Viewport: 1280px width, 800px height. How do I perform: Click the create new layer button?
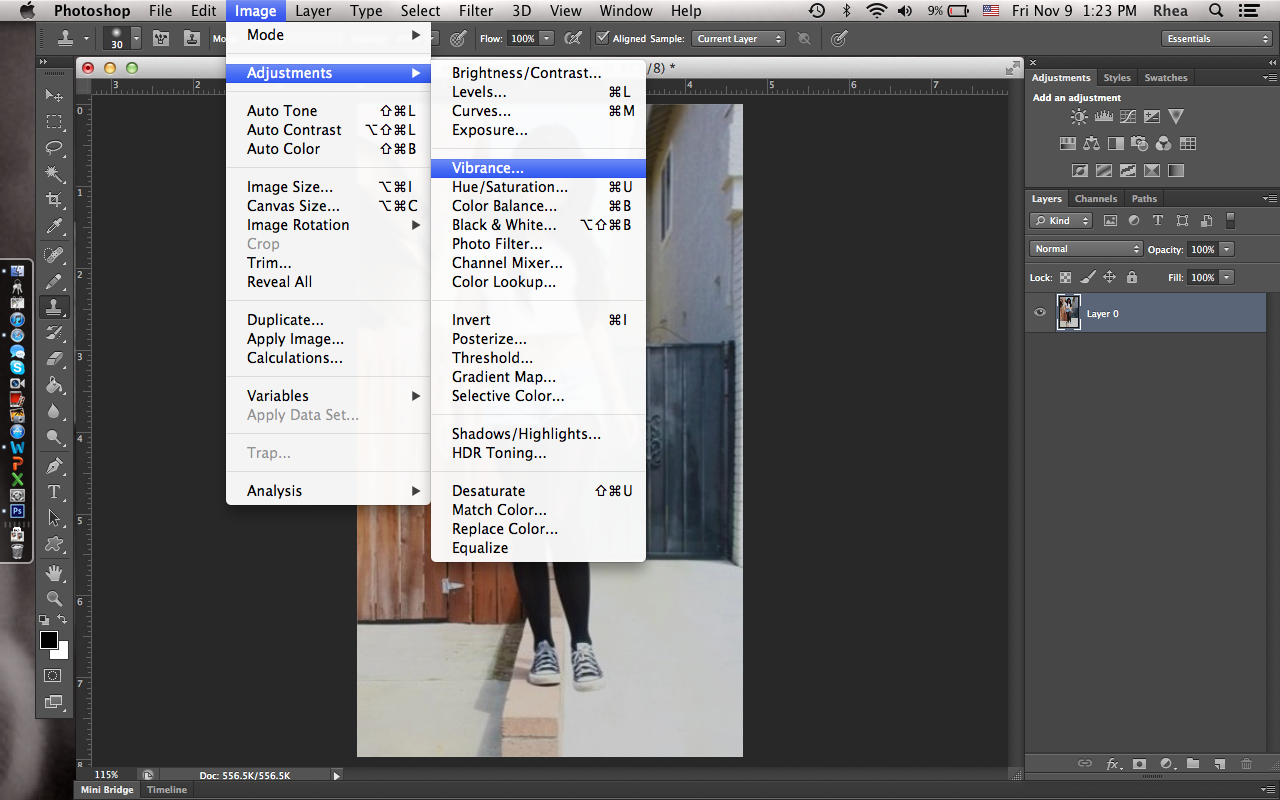(x=1219, y=764)
